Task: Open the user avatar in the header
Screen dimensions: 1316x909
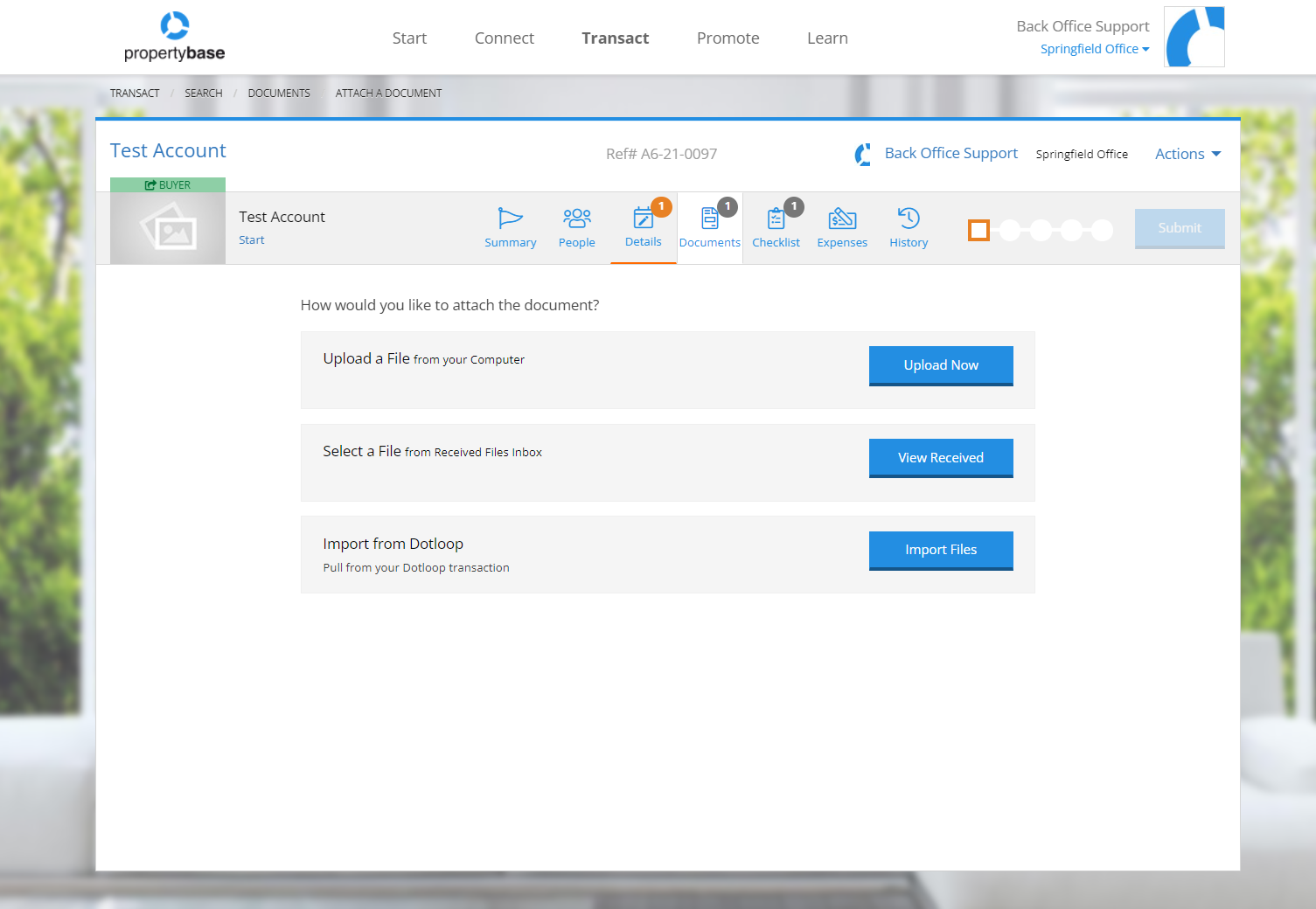Action: (x=1194, y=36)
